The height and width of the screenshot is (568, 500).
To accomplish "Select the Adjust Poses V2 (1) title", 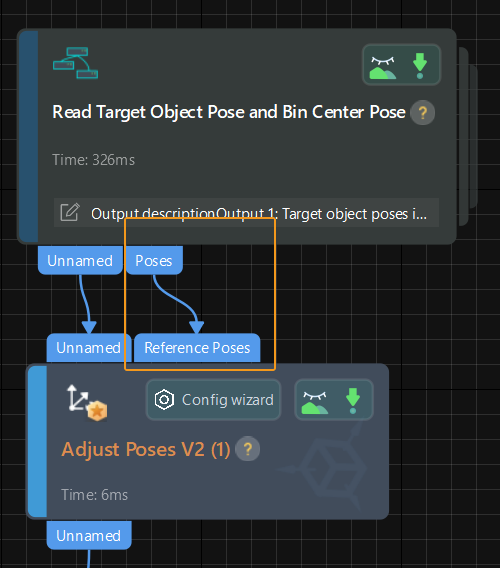I will point(146,450).
